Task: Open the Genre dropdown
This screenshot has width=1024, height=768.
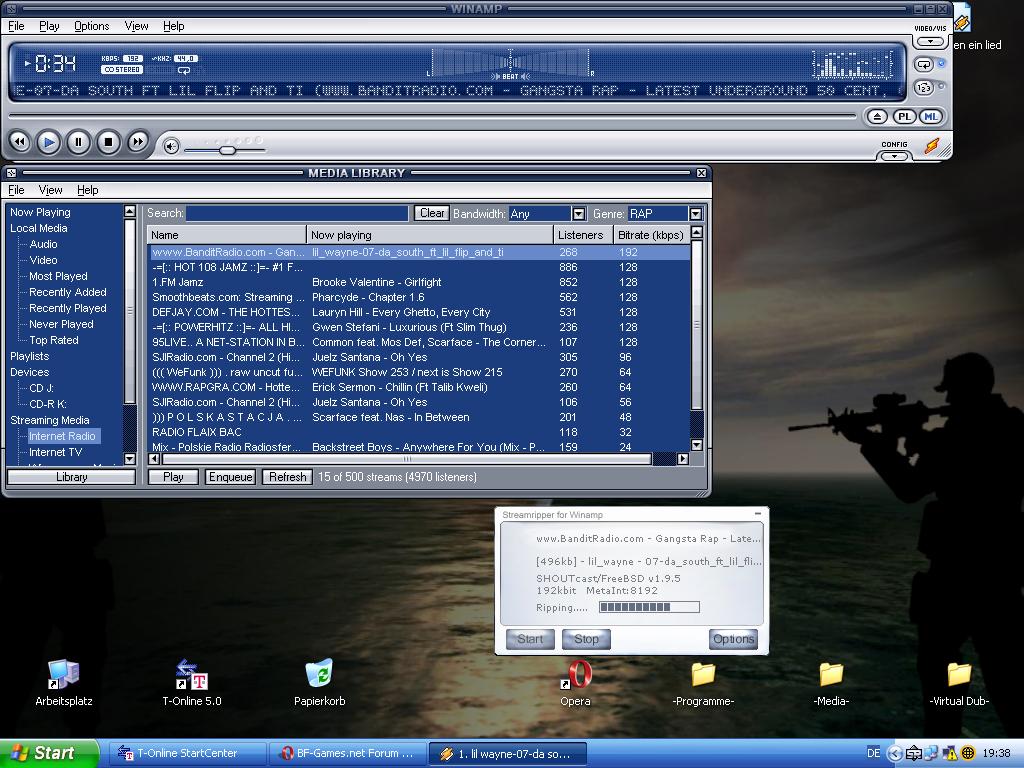Action: tap(696, 214)
